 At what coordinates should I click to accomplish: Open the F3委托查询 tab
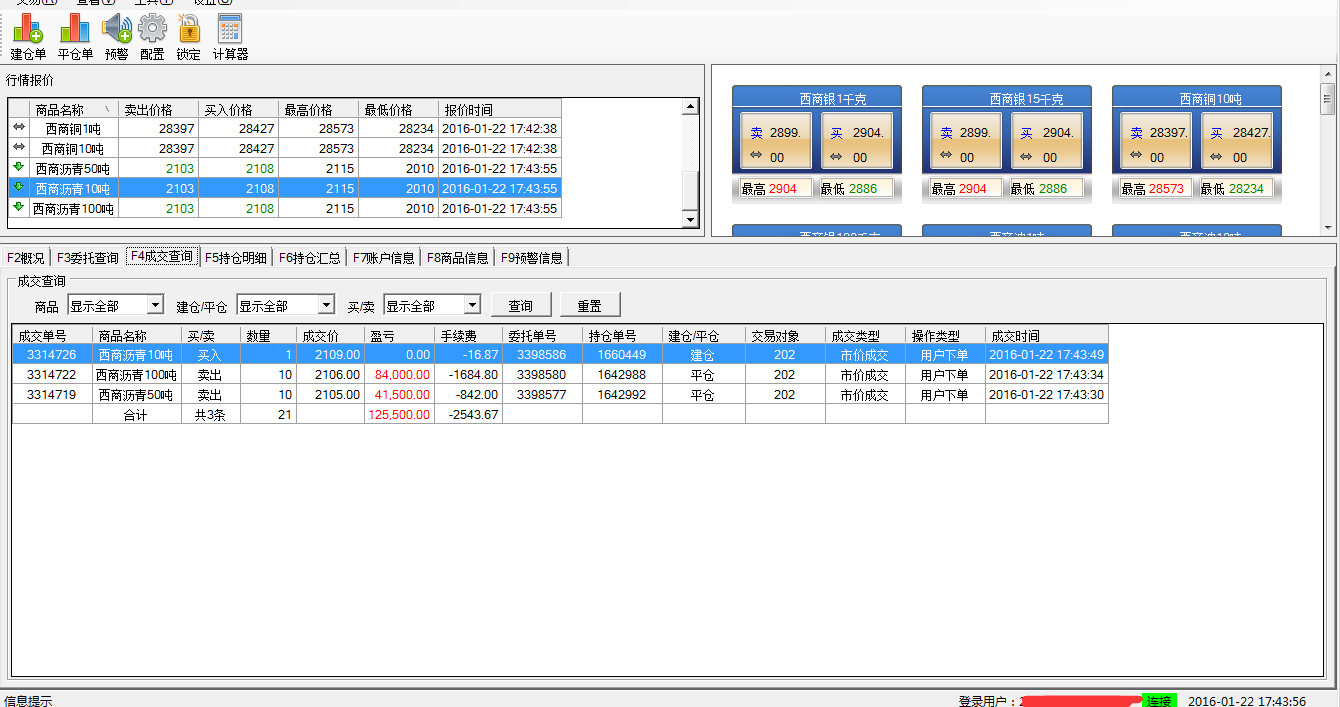click(87, 258)
